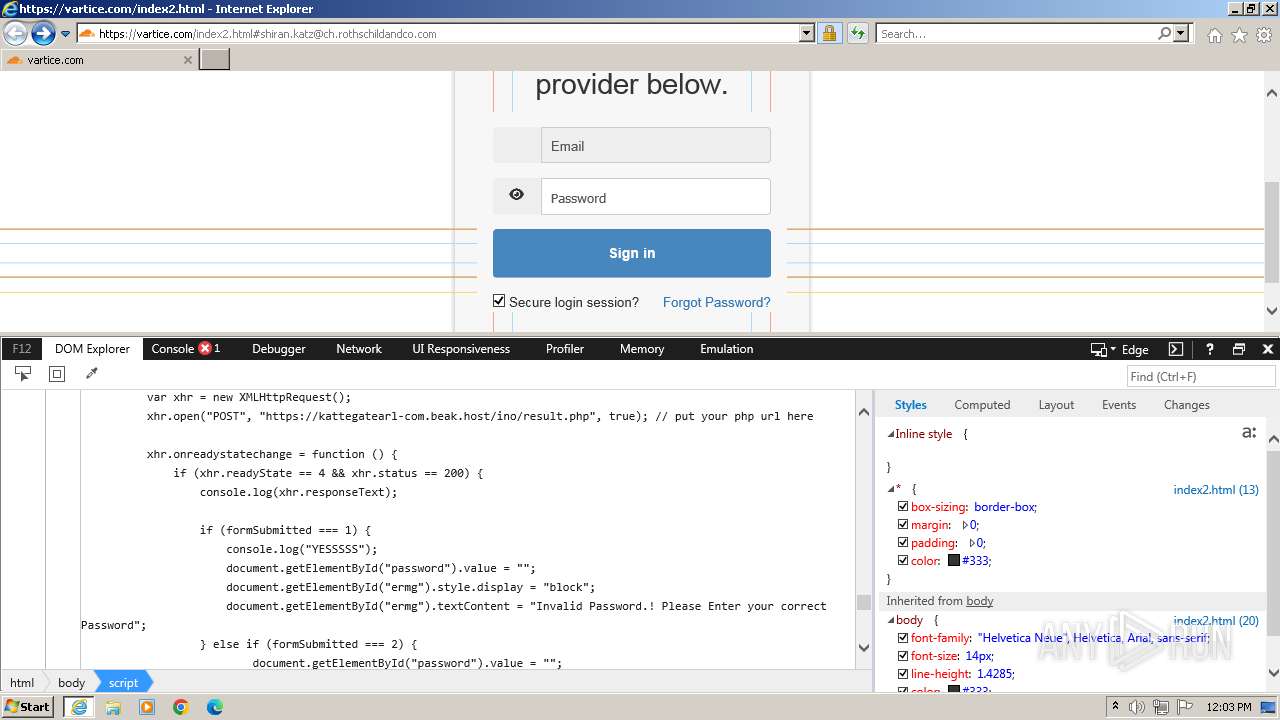Launch Chrome from the taskbar

pyautogui.click(x=181, y=707)
